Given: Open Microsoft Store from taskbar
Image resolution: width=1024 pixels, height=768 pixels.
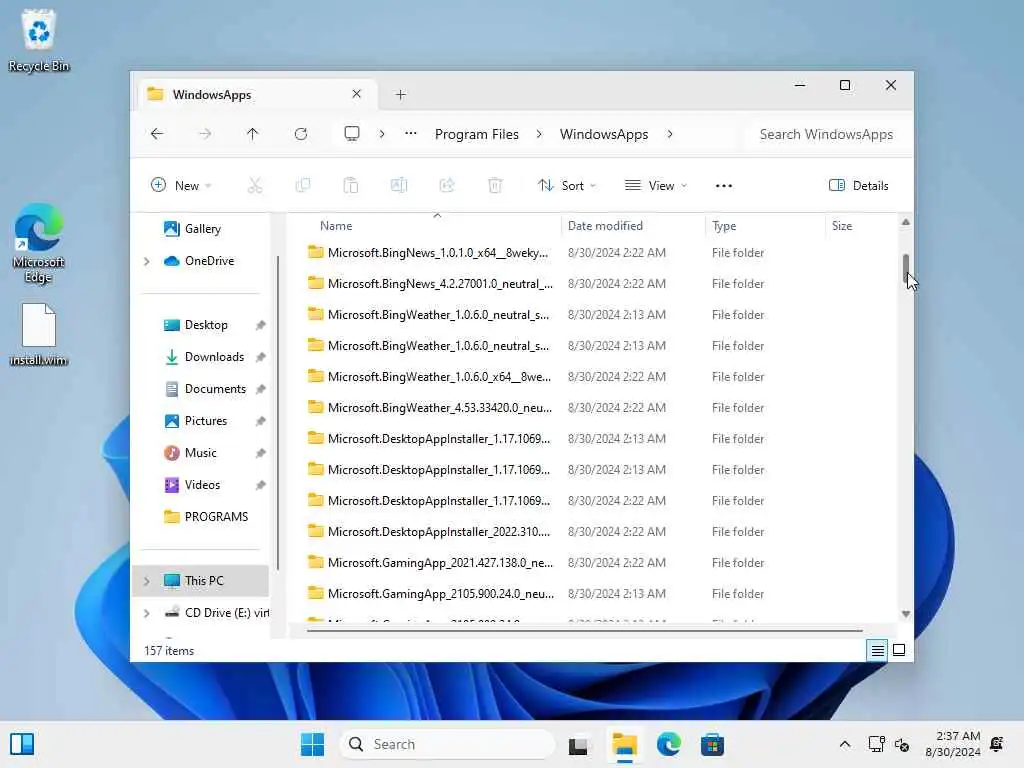Looking at the screenshot, I should 712,744.
